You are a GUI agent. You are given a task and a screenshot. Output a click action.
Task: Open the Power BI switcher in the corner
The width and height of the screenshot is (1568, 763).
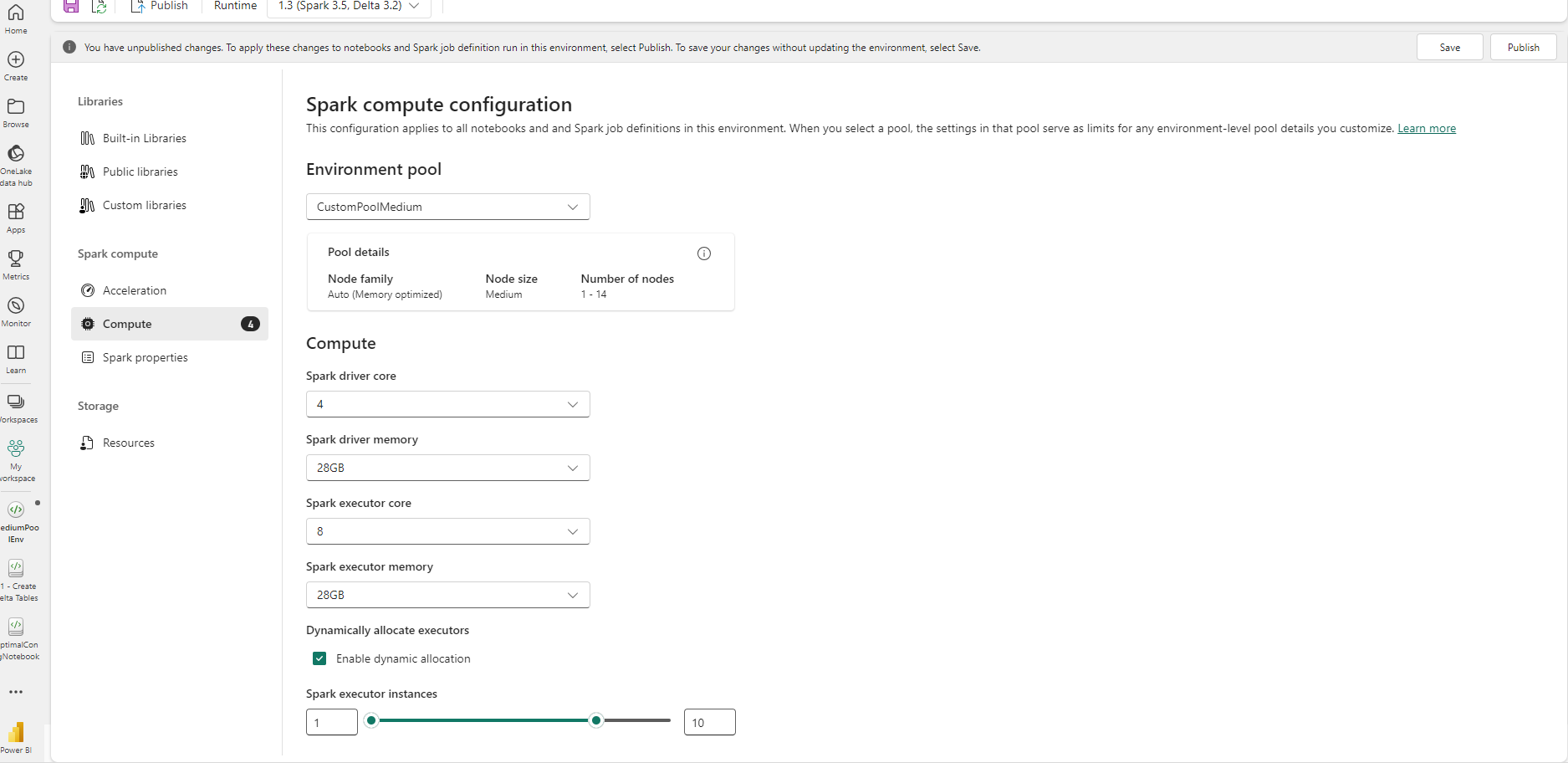16,736
